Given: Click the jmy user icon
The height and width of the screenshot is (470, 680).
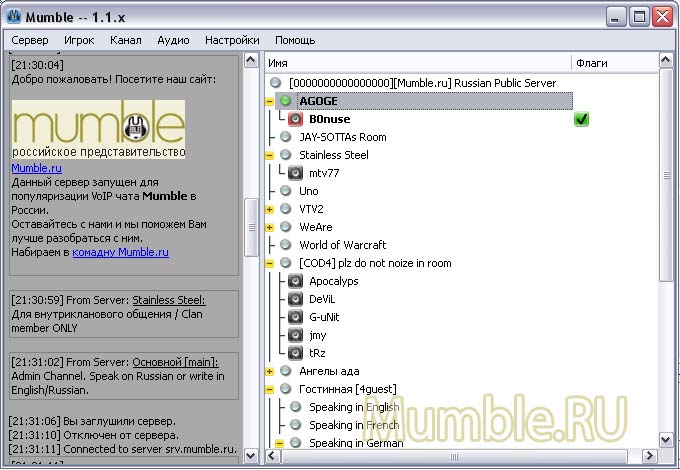Looking at the screenshot, I should point(296,335).
